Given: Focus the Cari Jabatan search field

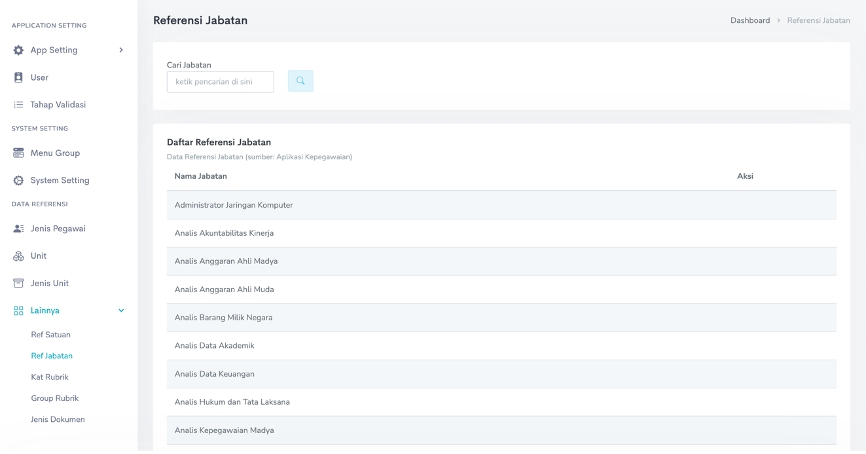Looking at the screenshot, I should coord(220,82).
